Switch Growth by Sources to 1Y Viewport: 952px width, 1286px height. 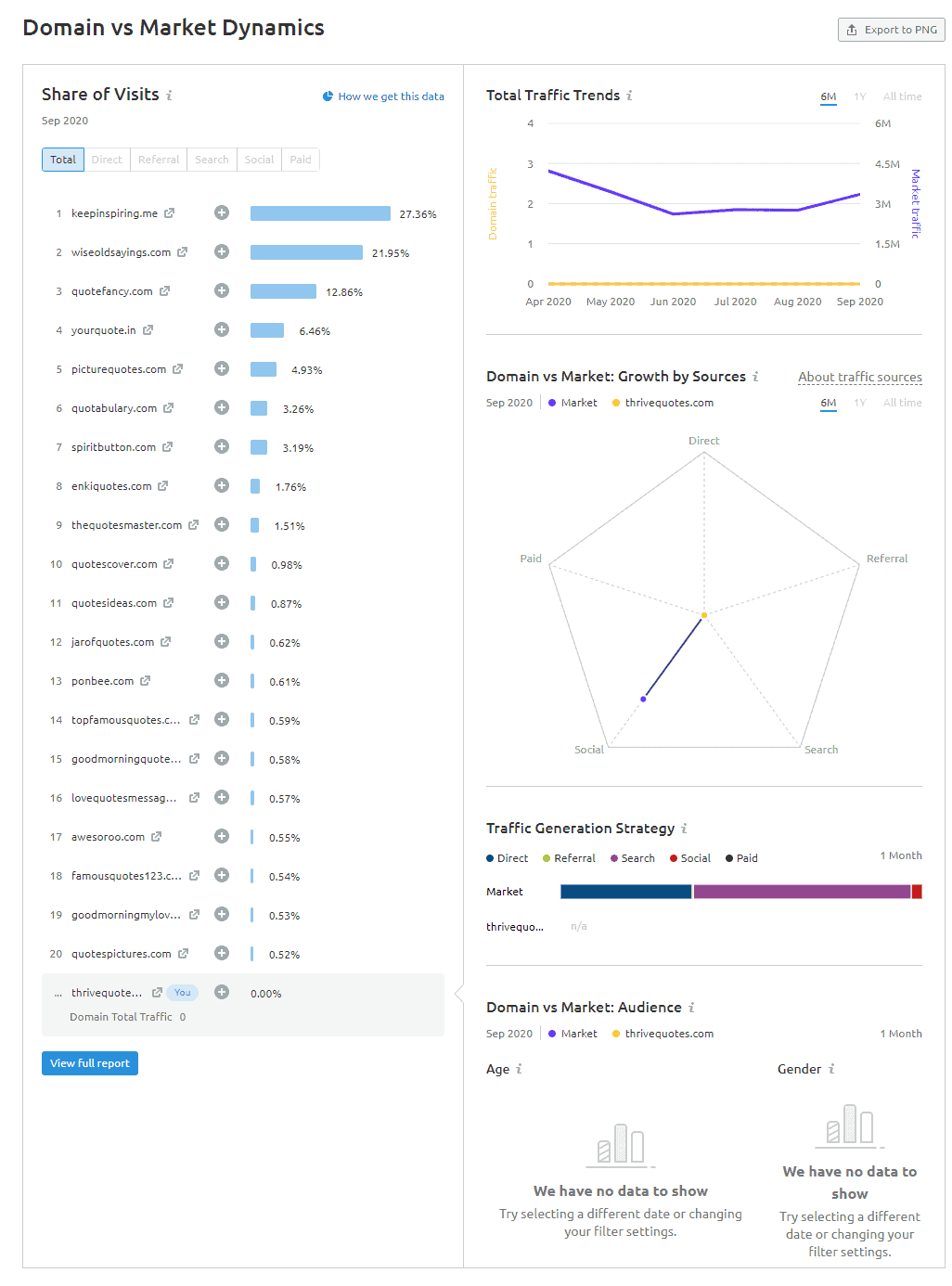pyautogui.click(x=860, y=403)
